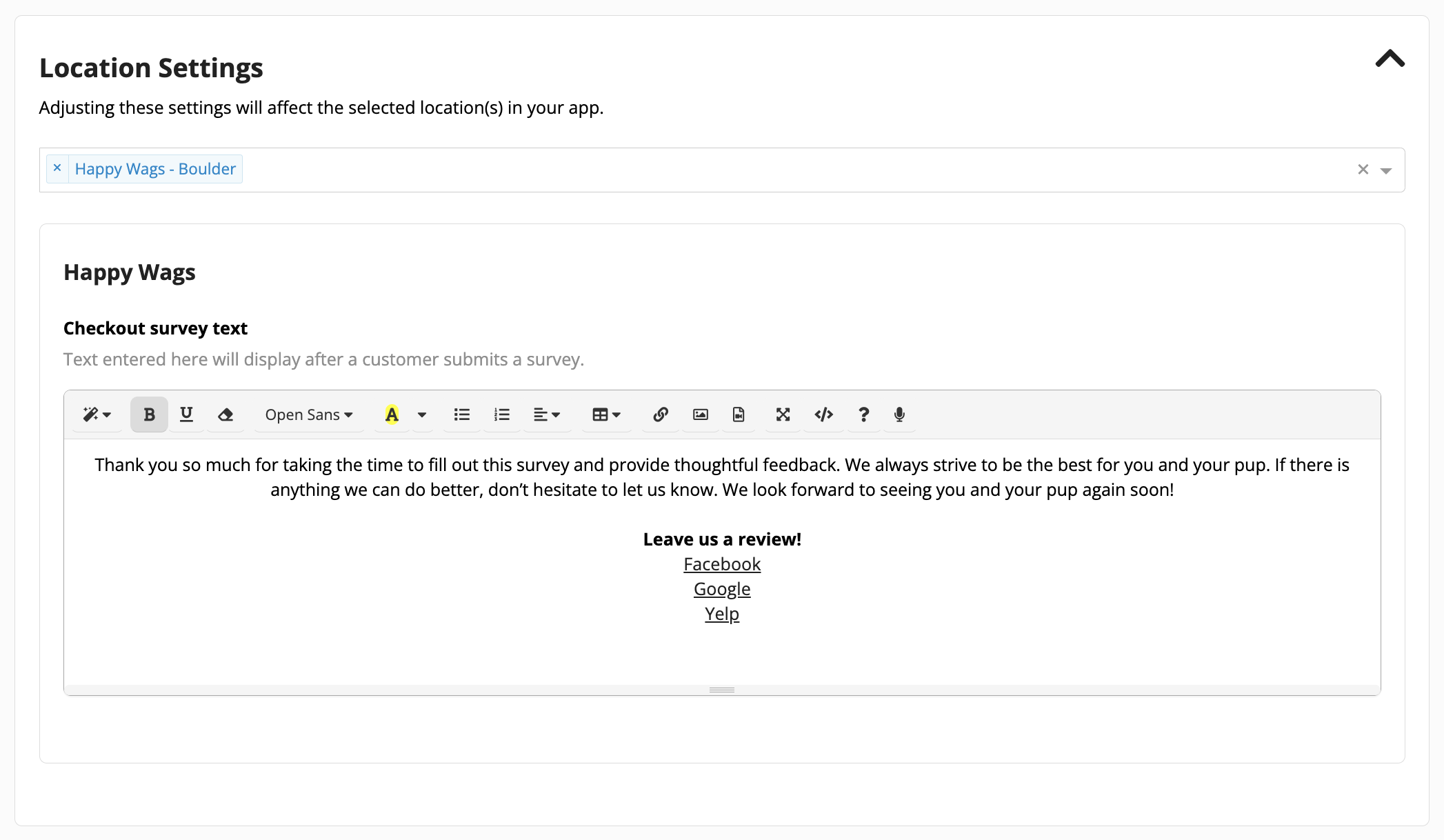Apply the yellow highlight text color

click(x=392, y=414)
